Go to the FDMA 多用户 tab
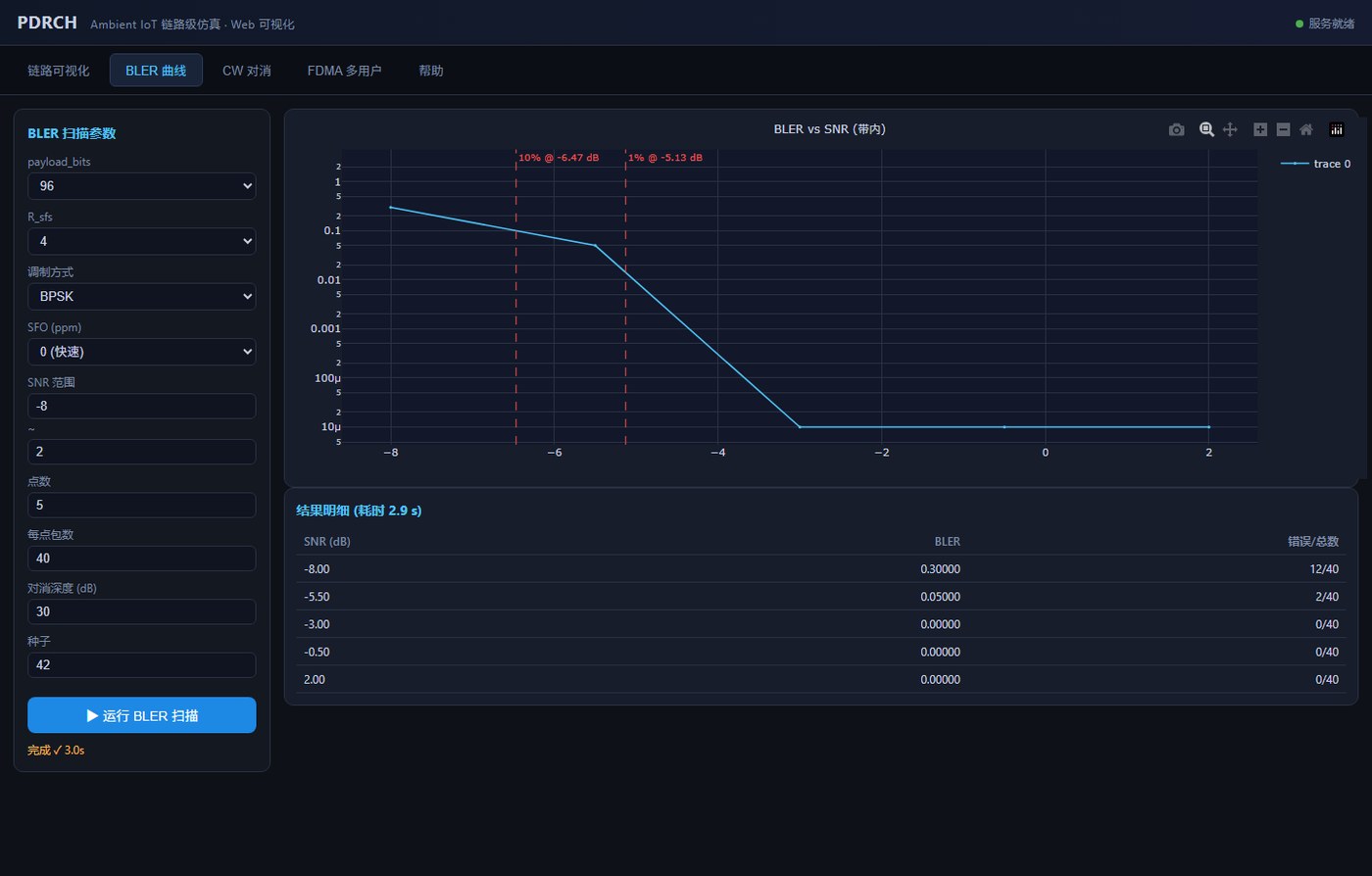Image resolution: width=1372 pixels, height=876 pixels. pyautogui.click(x=344, y=71)
